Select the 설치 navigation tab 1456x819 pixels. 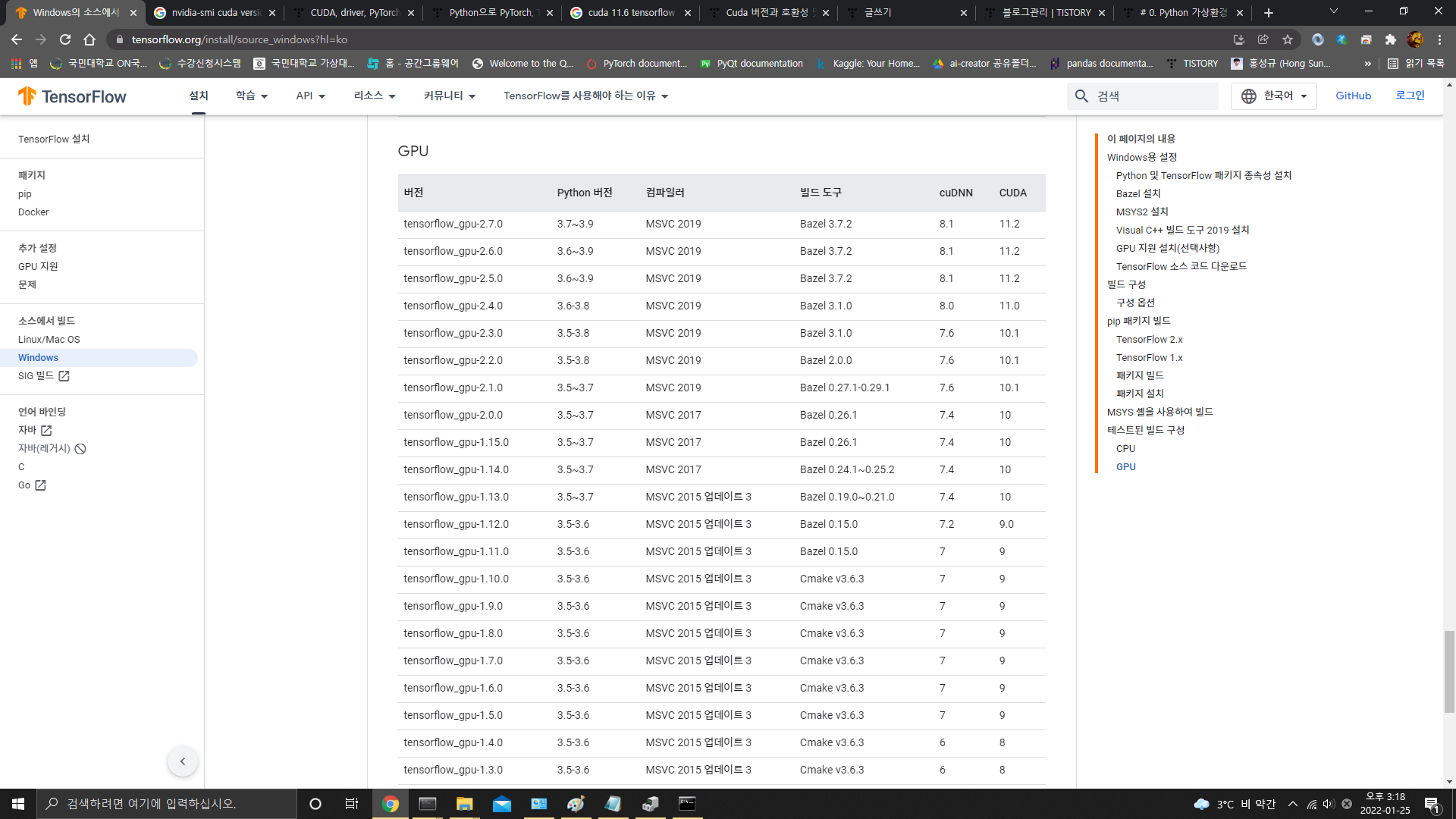click(x=199, y=96)
